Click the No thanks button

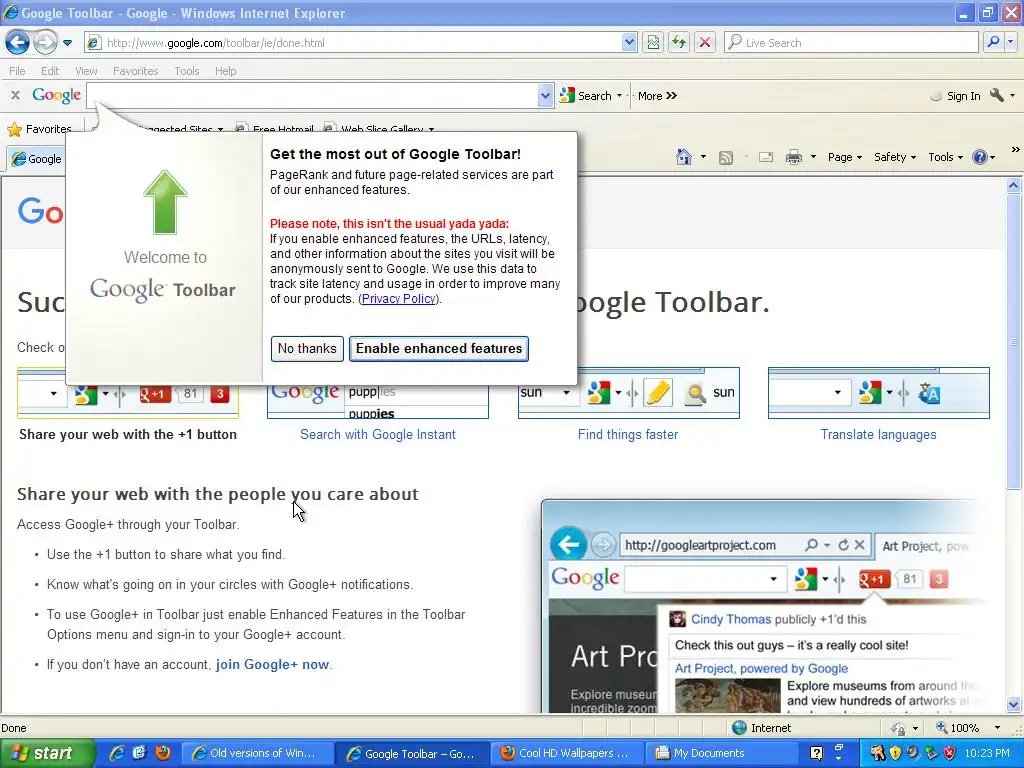pos(307,349)
